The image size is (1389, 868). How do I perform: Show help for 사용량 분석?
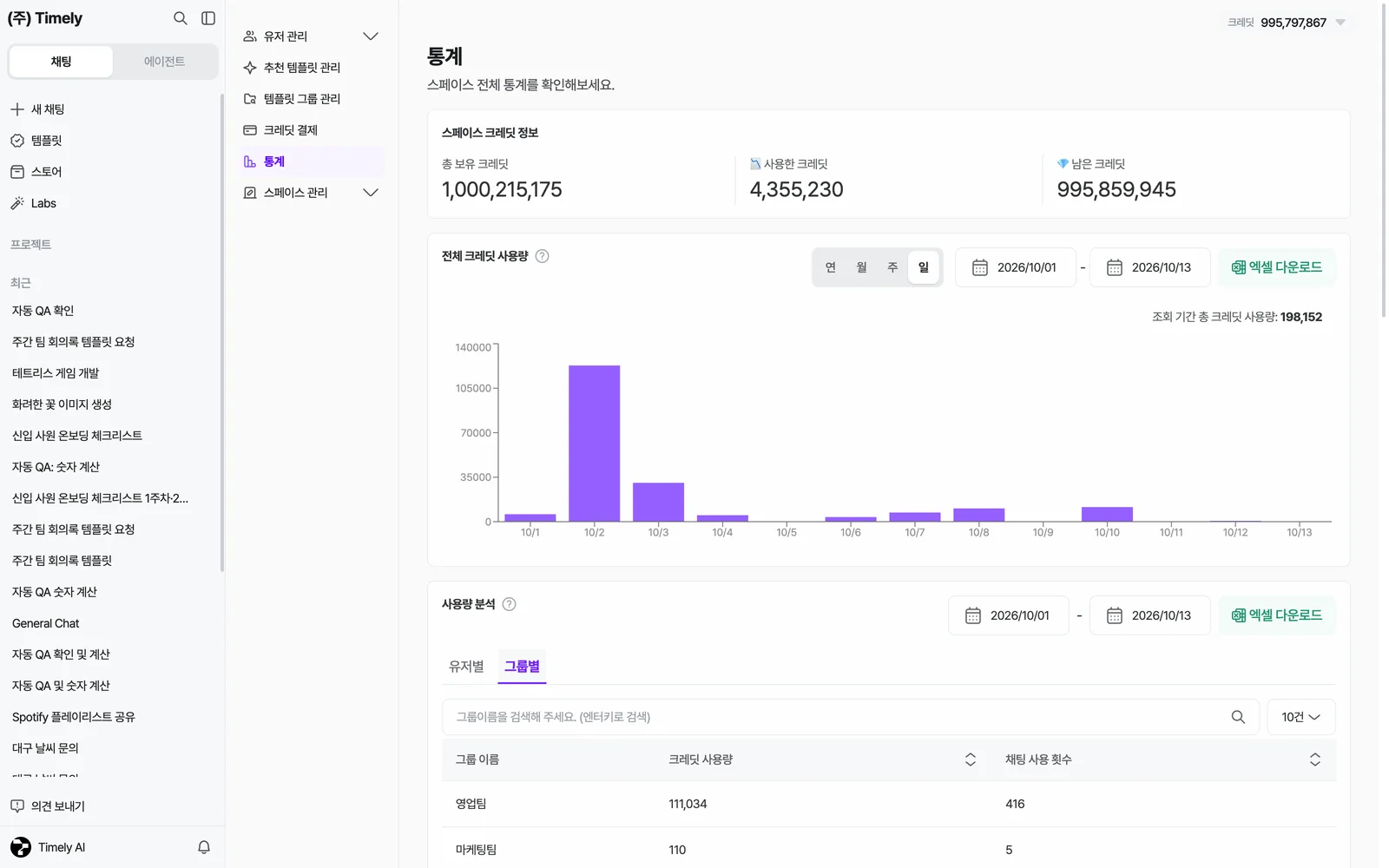point(510,604)
